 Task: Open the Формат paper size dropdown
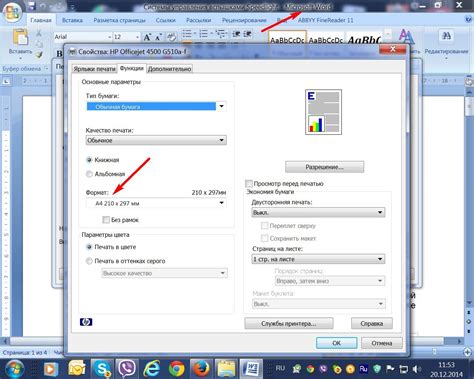(x=156, y=203)
